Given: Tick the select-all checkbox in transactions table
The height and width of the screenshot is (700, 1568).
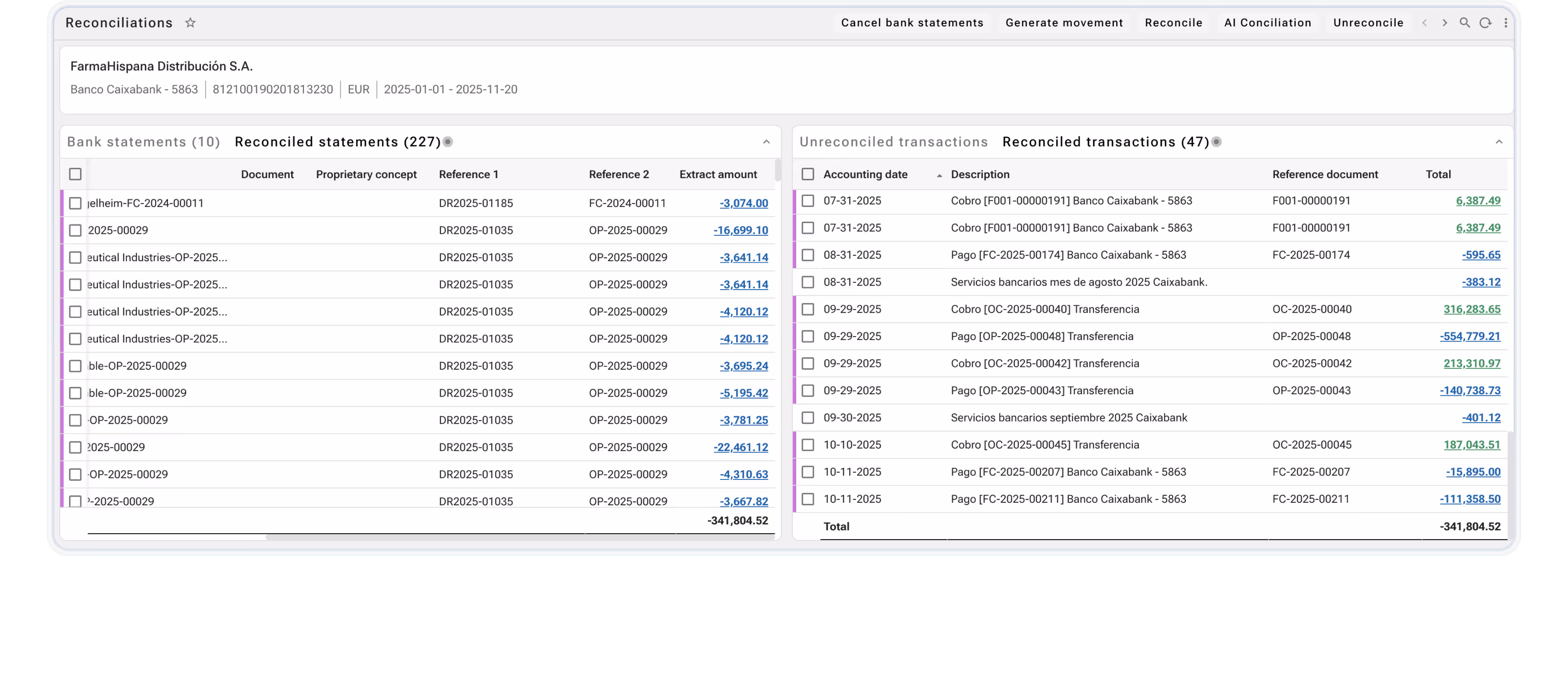Looking at the screenshot, I should pyautogui.click(x=808, y=175).
